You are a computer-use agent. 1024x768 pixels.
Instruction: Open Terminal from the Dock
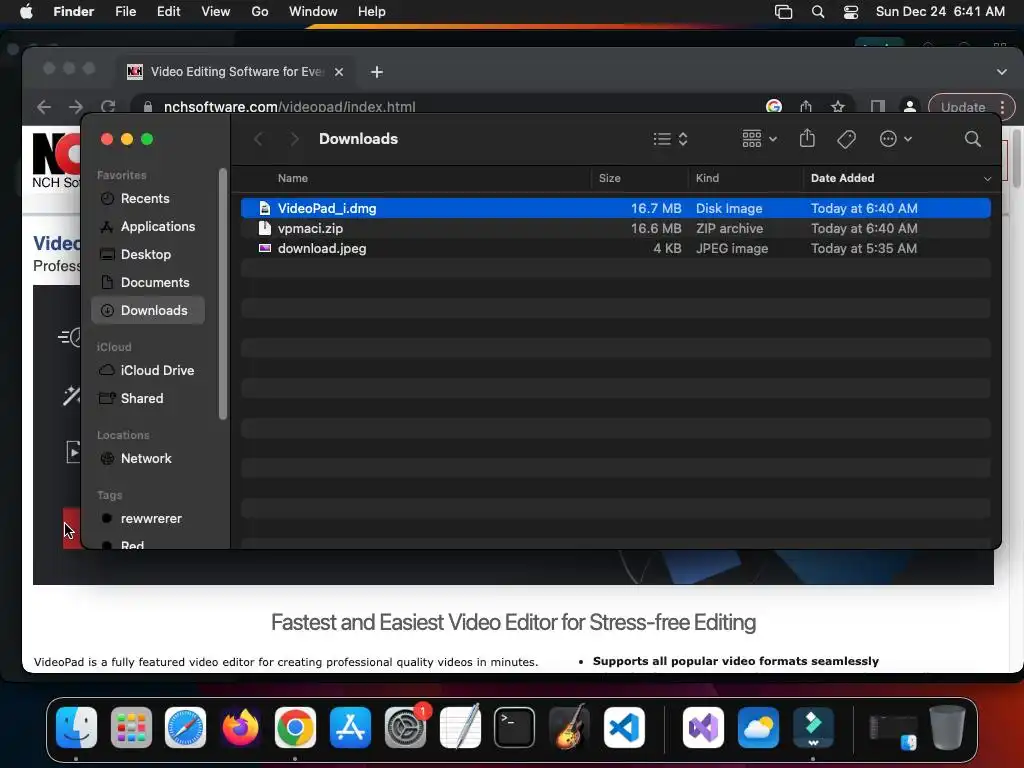(x=515, y=727)
